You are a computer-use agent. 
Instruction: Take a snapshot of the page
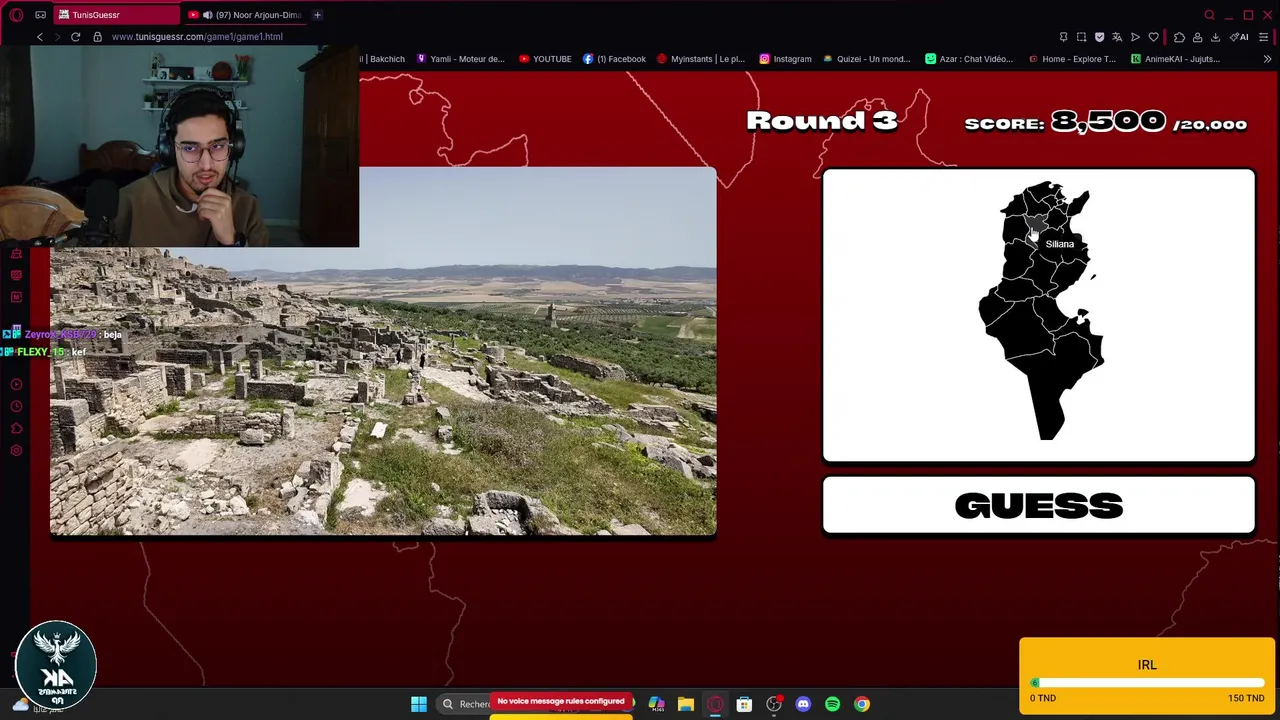point(1081,37)
